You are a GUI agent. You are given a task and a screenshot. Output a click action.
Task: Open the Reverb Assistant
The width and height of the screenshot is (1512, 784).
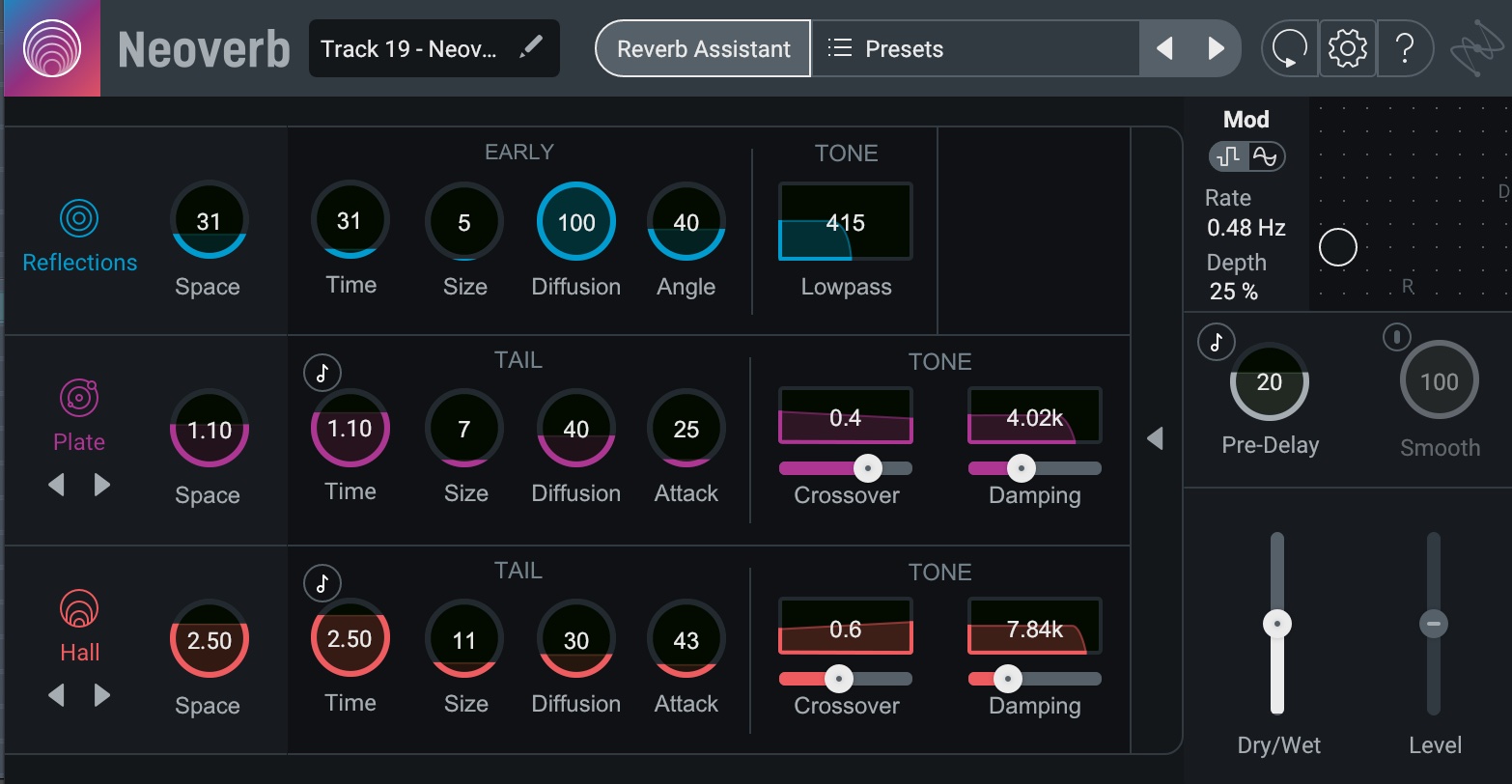pos(703,48)
